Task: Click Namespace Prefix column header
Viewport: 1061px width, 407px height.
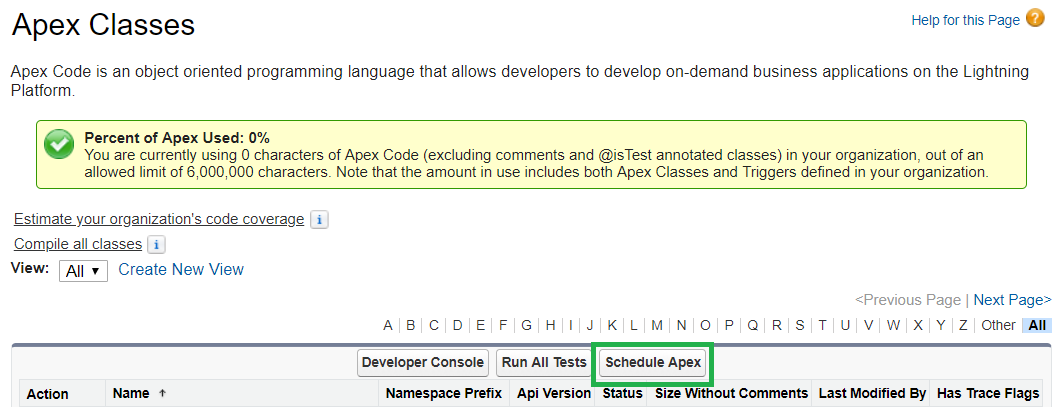Action: tap(444, 393)
